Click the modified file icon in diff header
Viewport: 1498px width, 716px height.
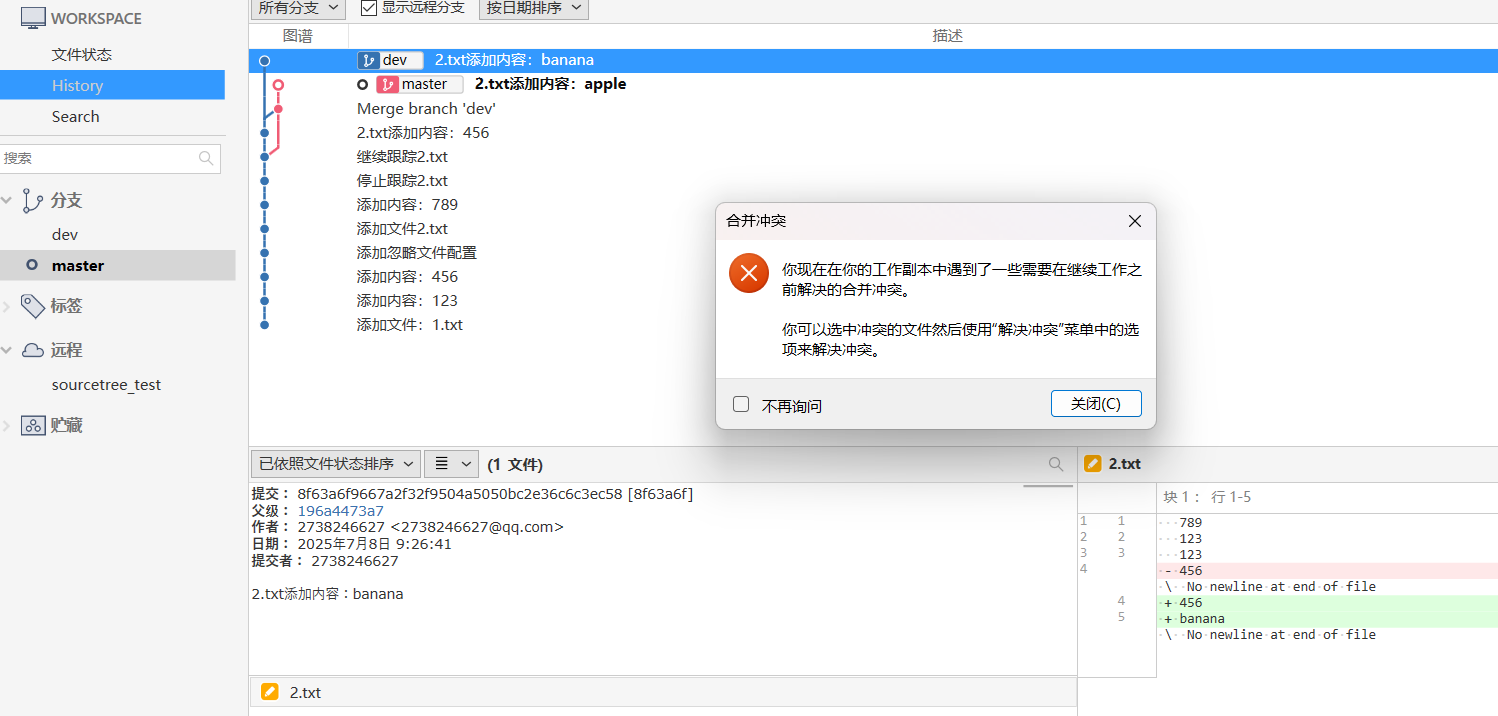(x=1093, y=463)
